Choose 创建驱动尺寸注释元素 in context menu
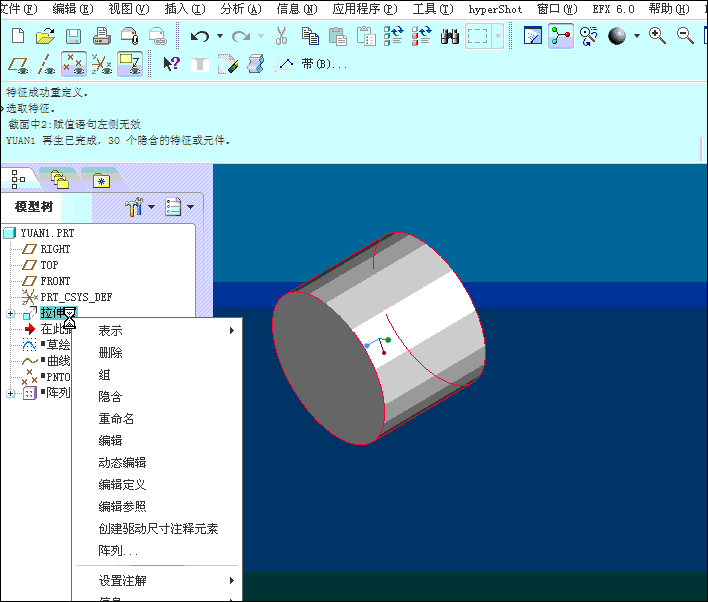This screenshot has width=708, height=602. tap(157, 529)
